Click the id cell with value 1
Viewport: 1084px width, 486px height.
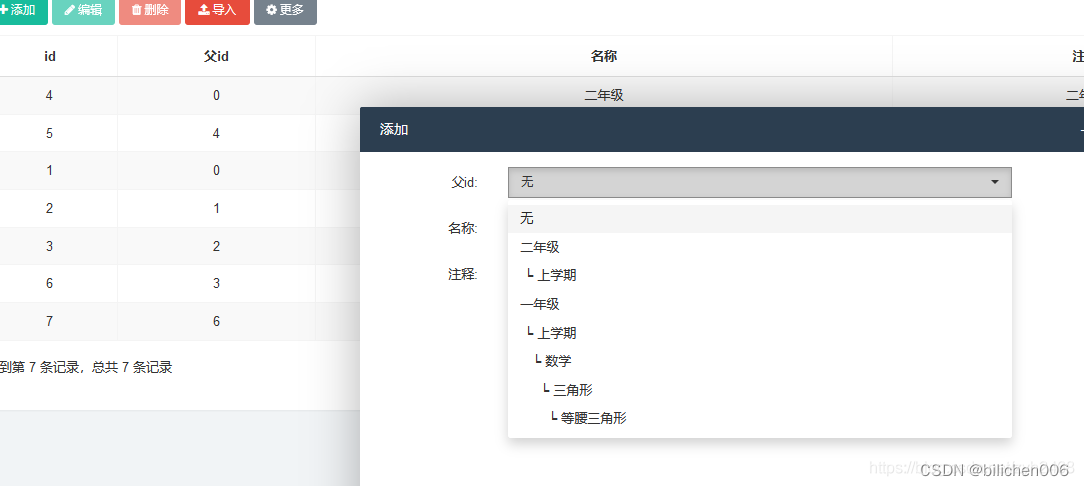tap(49, 170)
